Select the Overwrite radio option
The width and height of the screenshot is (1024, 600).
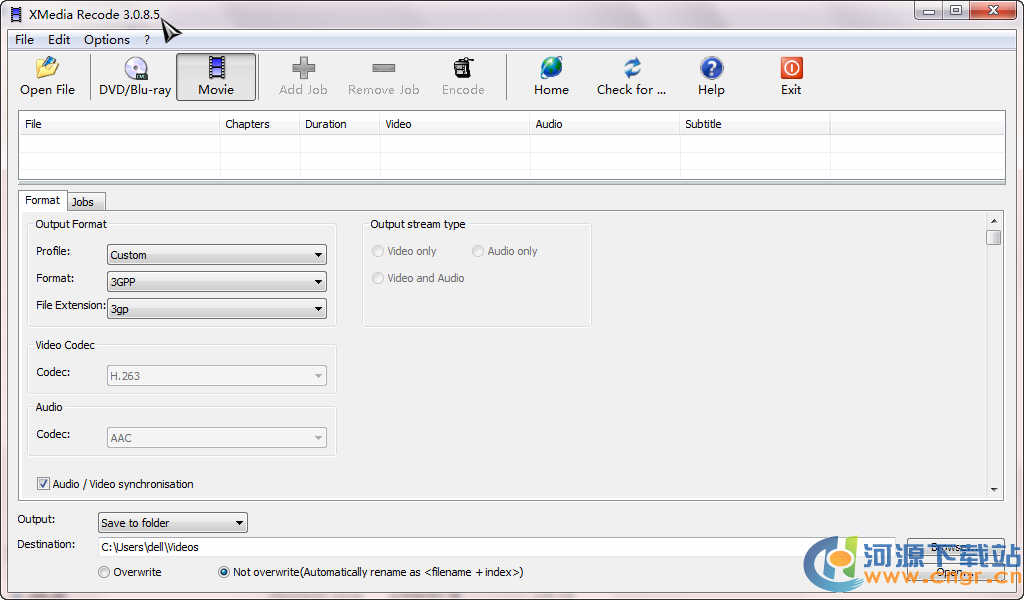pyautogui.click(x=104, y=572)
